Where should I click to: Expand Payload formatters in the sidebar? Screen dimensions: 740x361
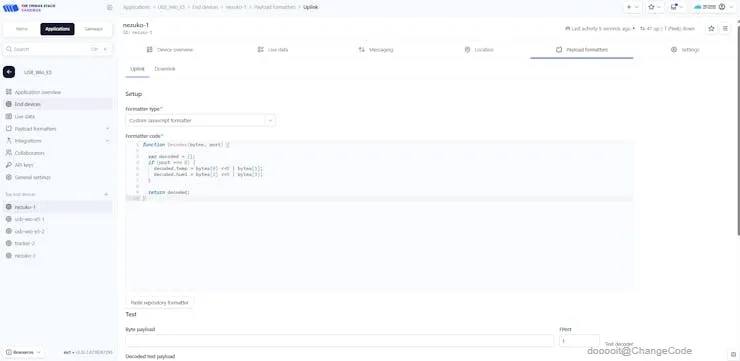coord(107,129)
